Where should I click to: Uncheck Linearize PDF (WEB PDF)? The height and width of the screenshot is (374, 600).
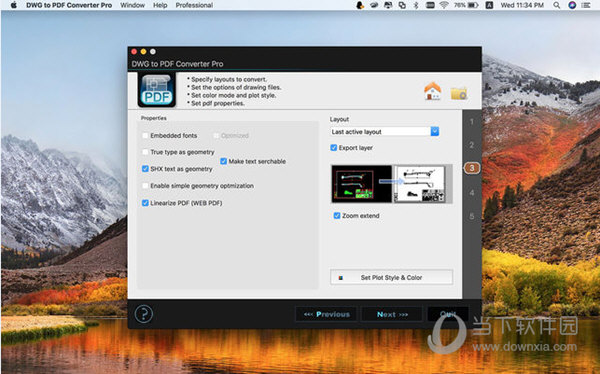click(145, 203)
